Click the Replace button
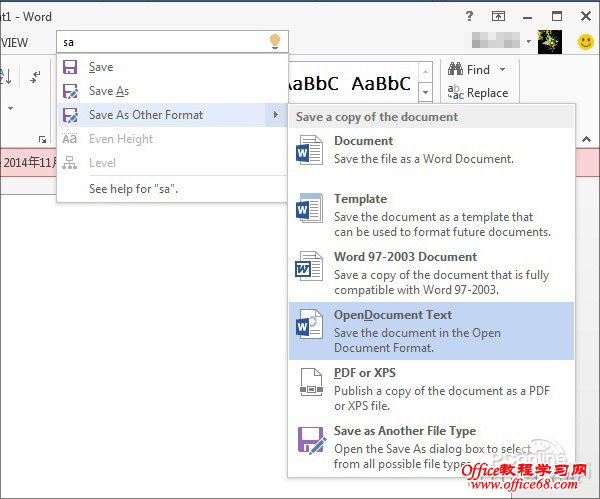 (478, 93)
